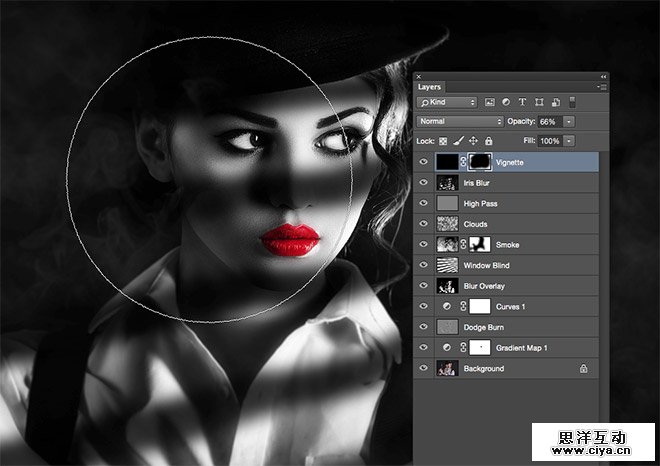Filter layers by type layer icon
The width and height of the screenshot is (660, 466).
click(522, 102)
